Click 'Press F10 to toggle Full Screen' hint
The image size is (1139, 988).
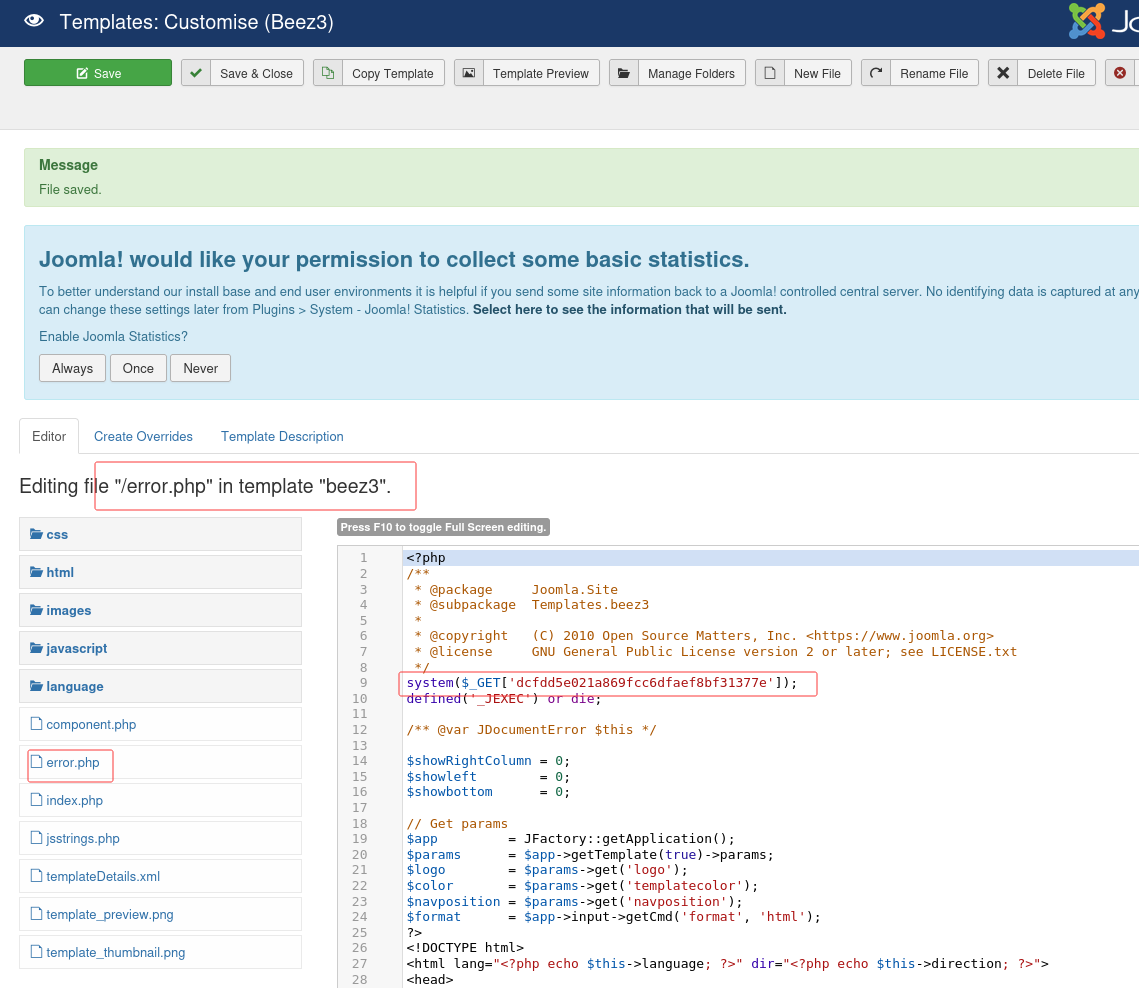coord(443,527)
